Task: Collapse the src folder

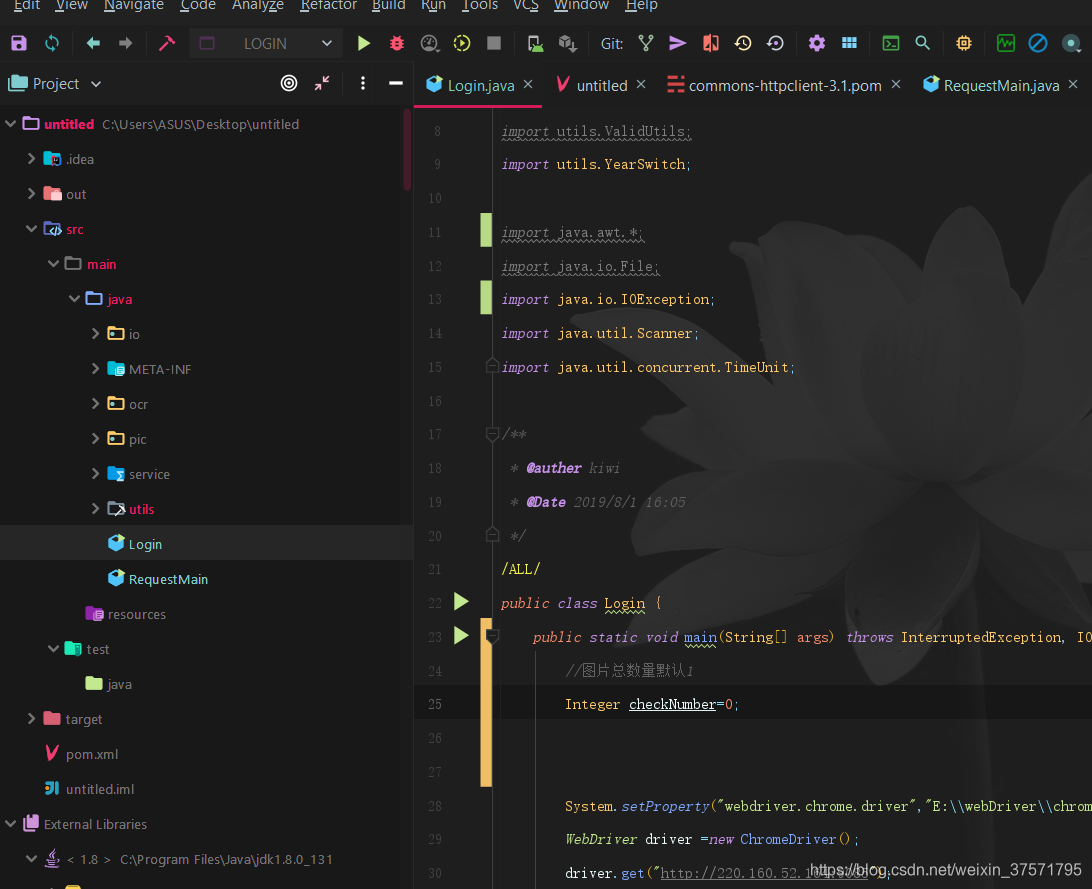Action: (x=31, y=228)
